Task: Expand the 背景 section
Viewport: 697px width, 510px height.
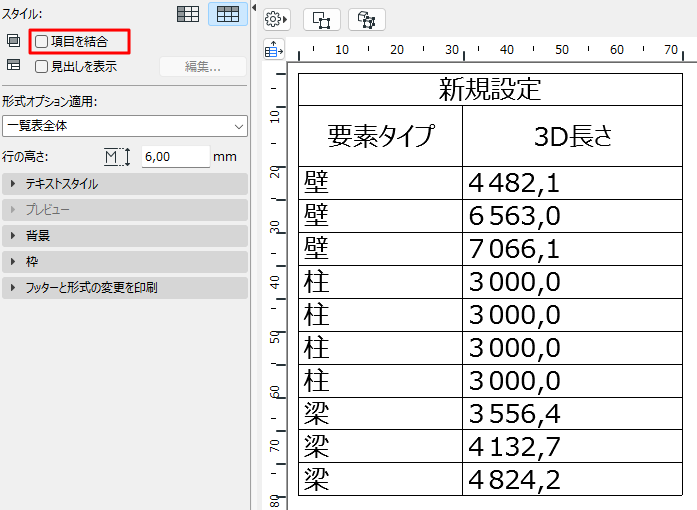Action: coord(125,236)
